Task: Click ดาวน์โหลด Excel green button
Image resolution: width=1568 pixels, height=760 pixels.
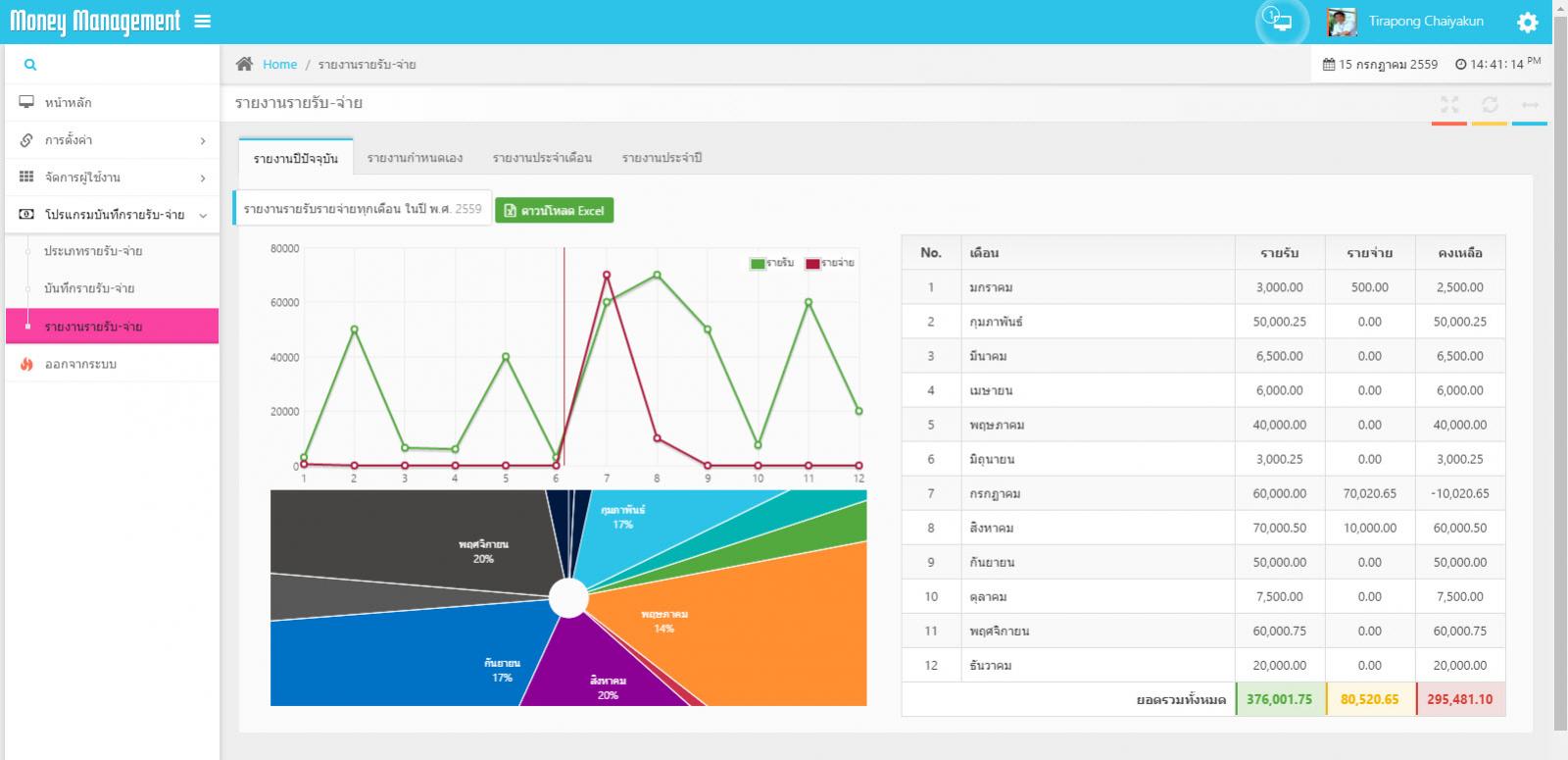Action: (555, 210)
